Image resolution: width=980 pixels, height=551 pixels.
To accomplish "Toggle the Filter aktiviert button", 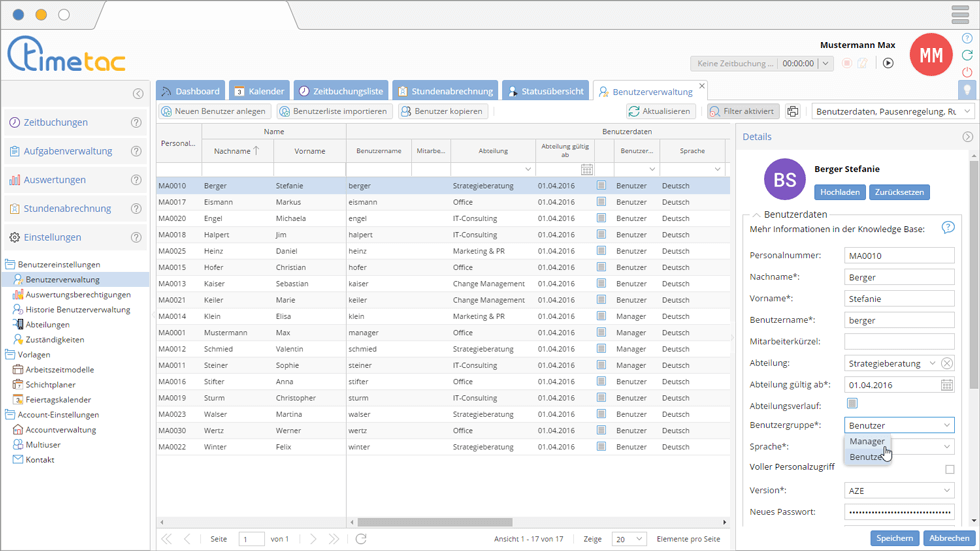I will pos(743,111).
